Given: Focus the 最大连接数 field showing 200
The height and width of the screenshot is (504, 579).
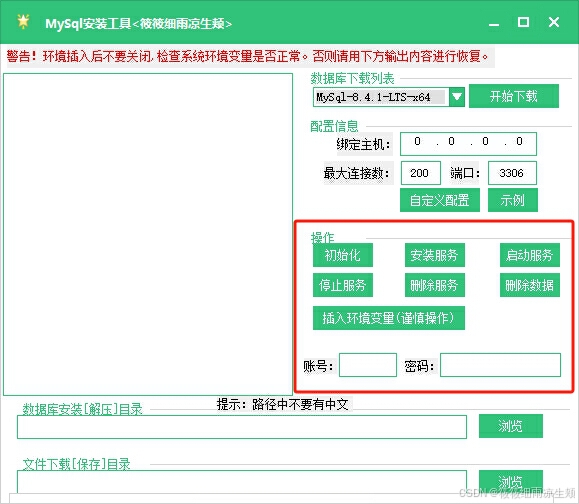Looking at the screenshot, I should point(420,173).
